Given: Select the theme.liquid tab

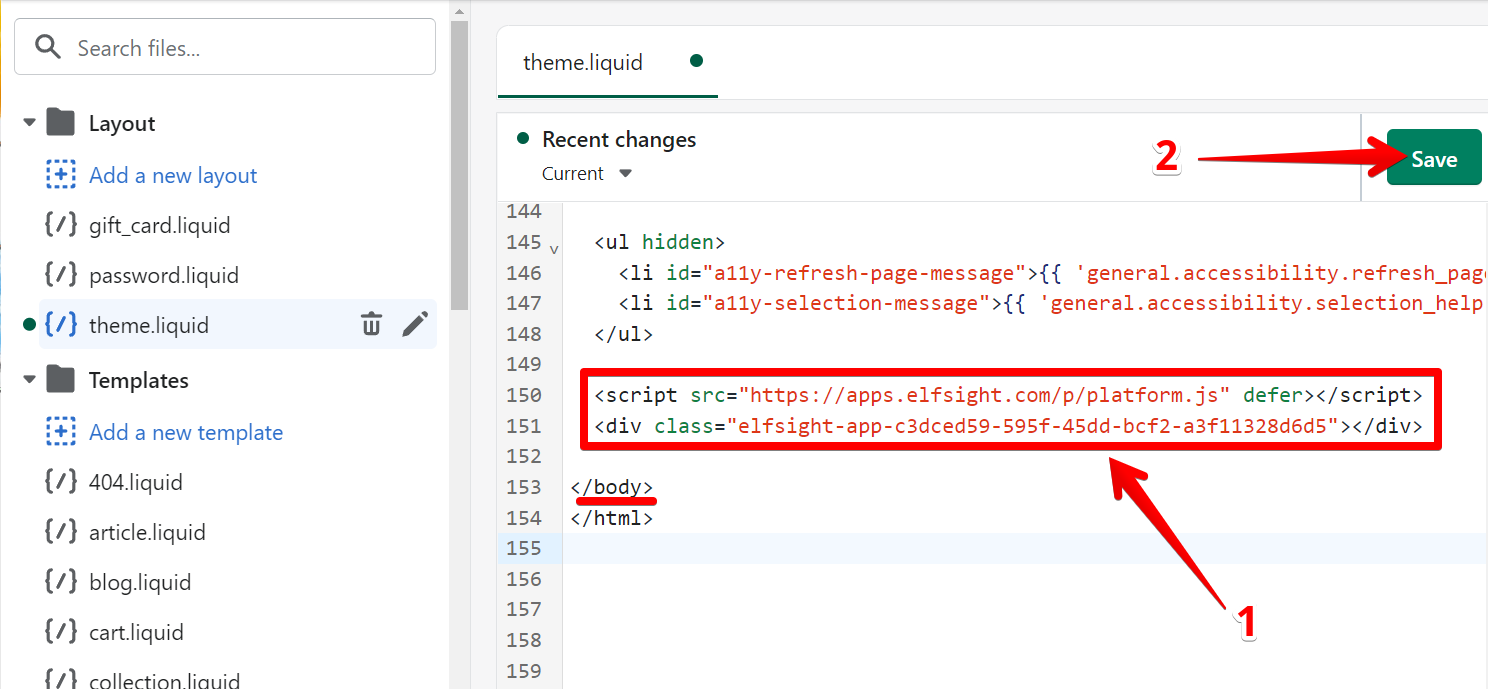Looking at the screenshot, I should pyautogui.click(x=583, y=62).
